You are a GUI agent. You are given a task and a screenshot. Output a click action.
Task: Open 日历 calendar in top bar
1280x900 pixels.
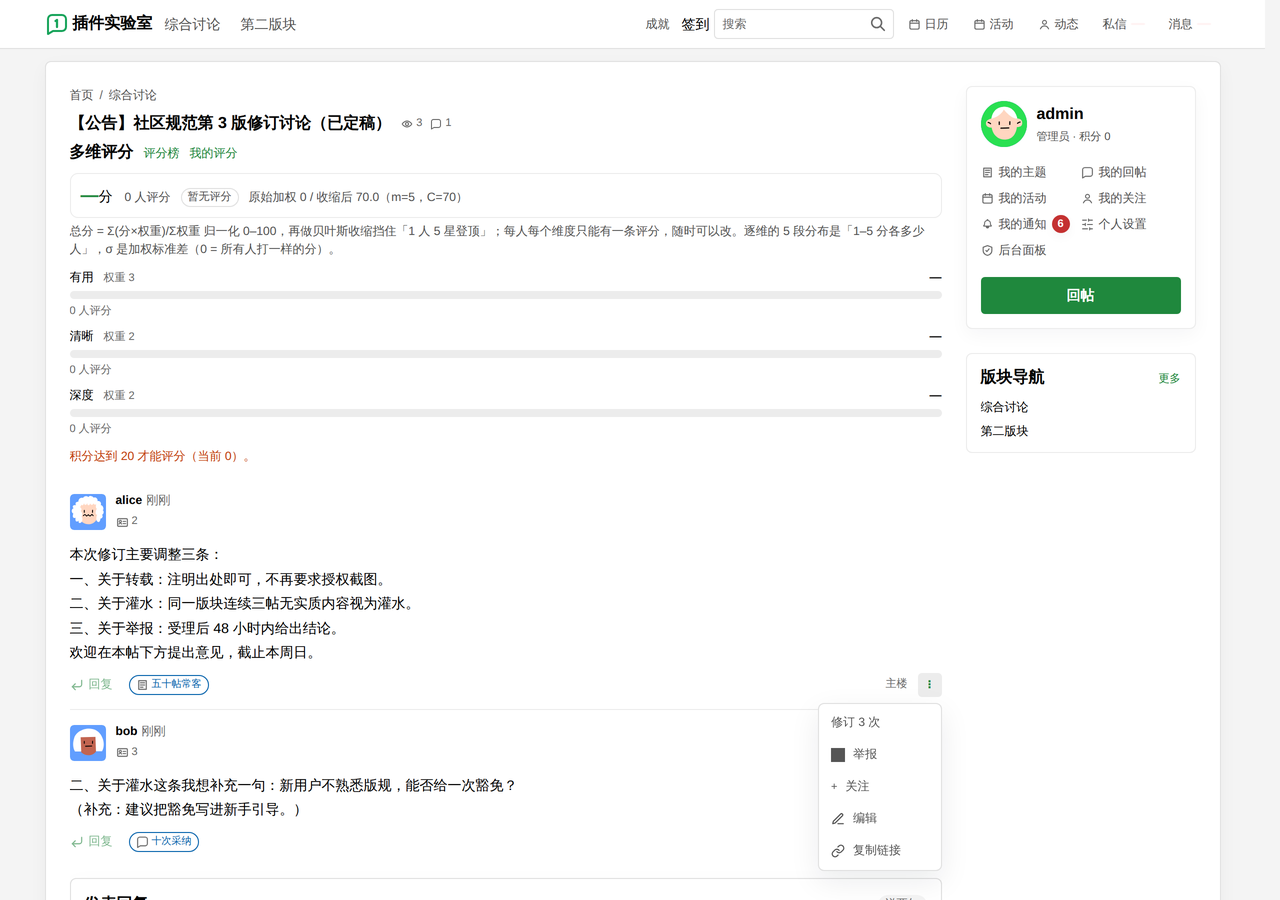tap(928, 24)
